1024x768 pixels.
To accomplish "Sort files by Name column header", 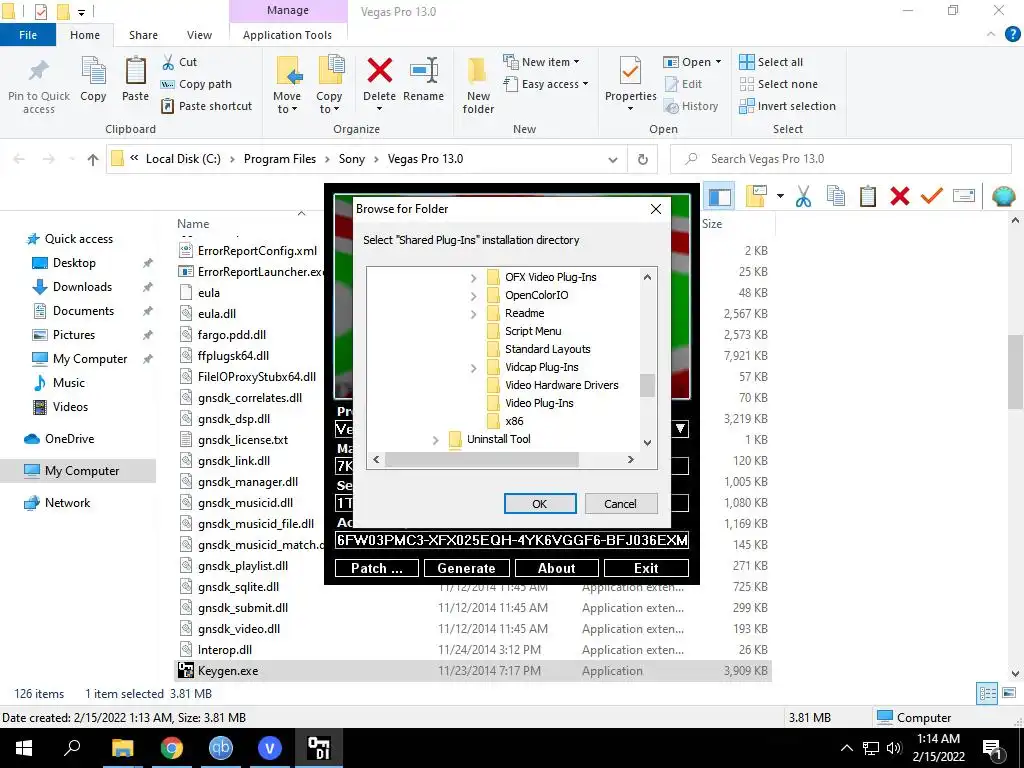I will click(193, 224).
